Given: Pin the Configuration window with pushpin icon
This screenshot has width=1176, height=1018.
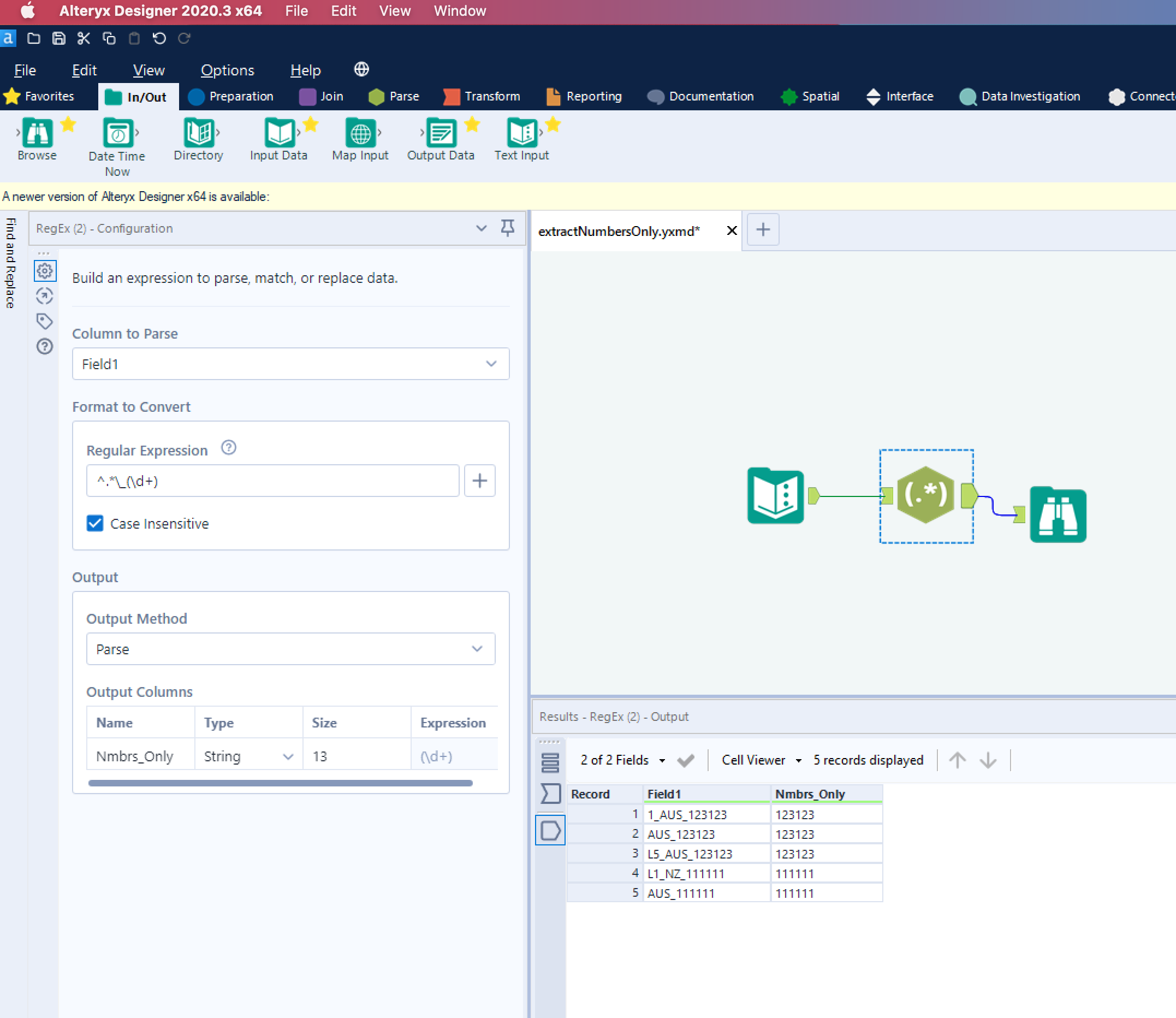Looking at the screenshot, I should (x=507, y=228).
